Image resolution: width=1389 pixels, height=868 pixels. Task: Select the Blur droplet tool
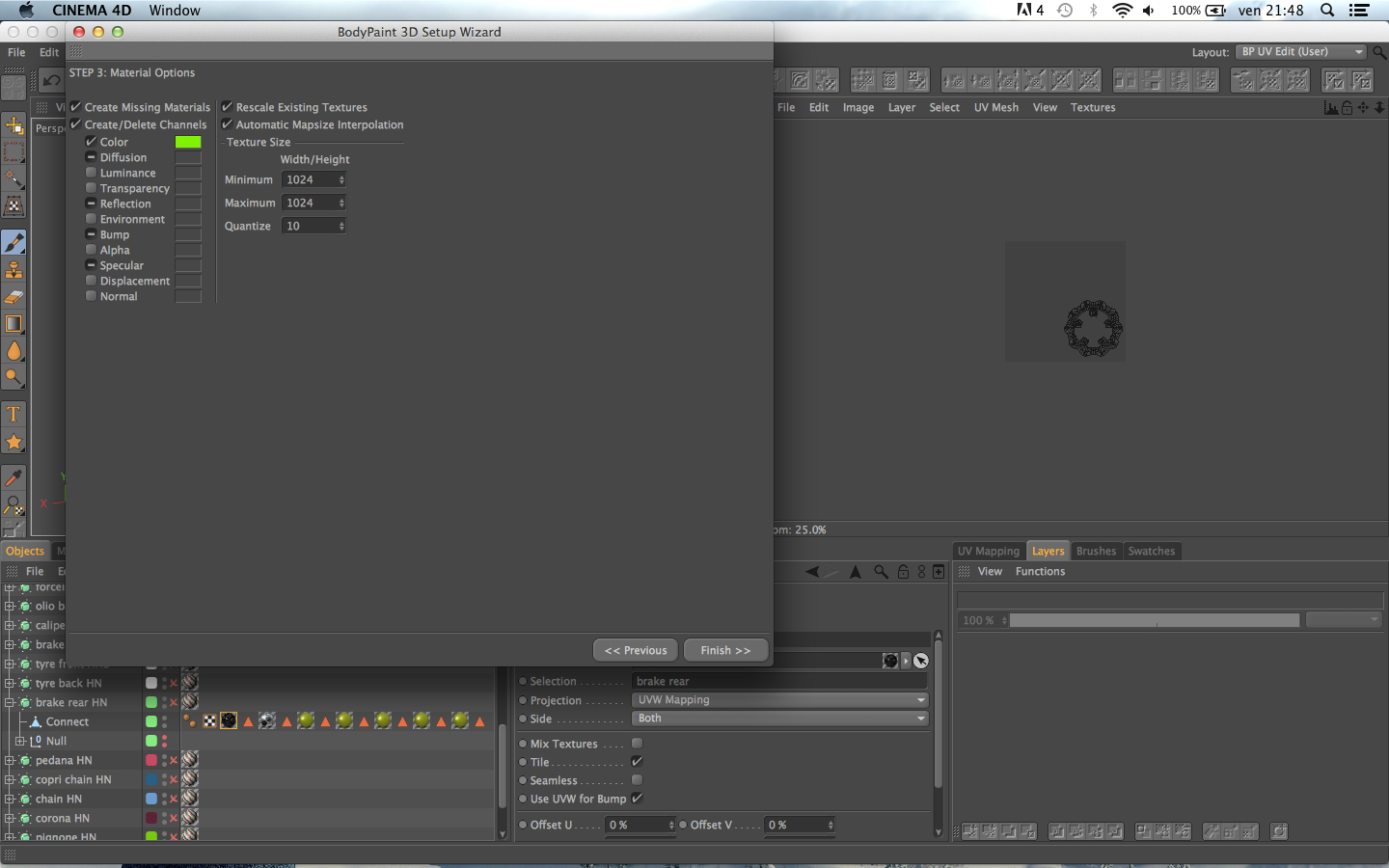14,351
